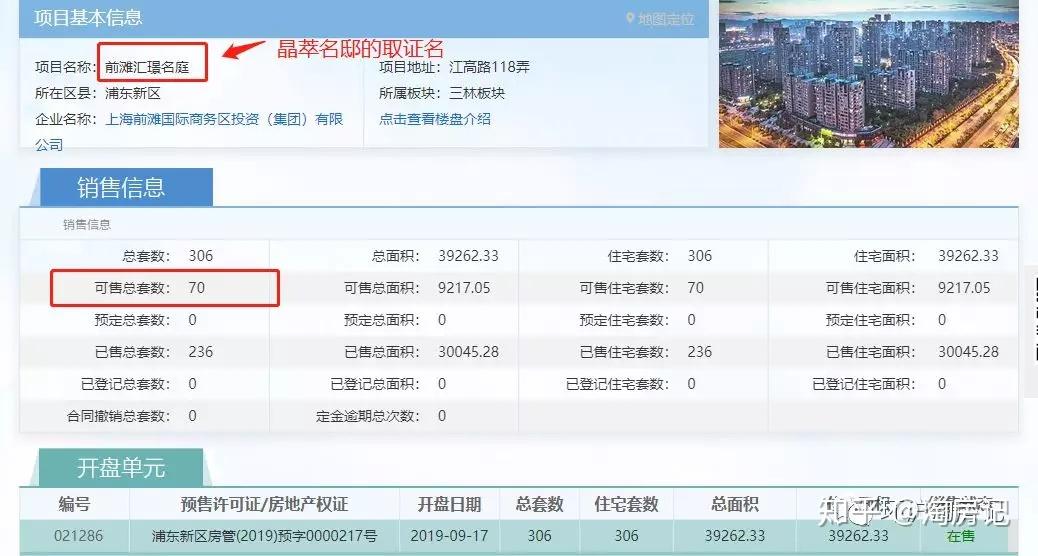
Task: Click project name 前滩汇璟名庭
Action: [x=147, y=67]
